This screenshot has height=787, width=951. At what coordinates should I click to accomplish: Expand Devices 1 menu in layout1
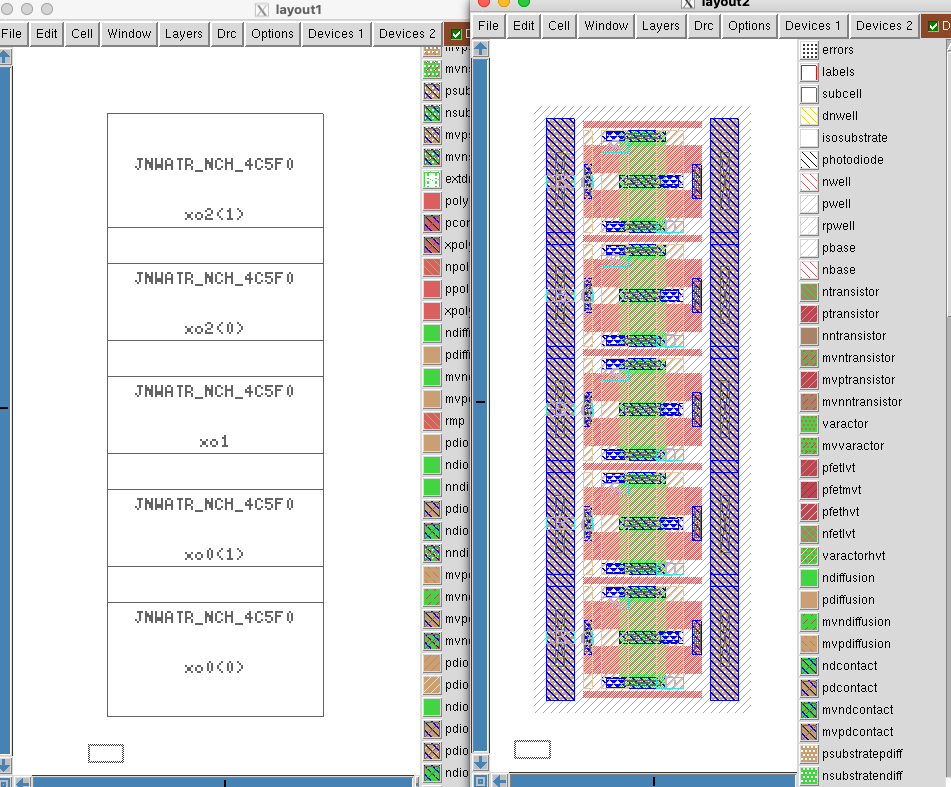[x=336, y=34]
